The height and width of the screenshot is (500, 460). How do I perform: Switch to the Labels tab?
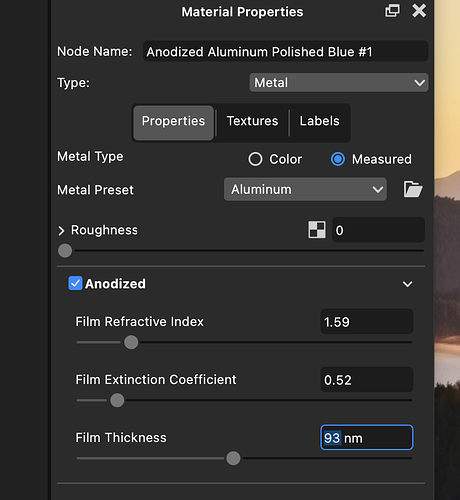(319, 121)
